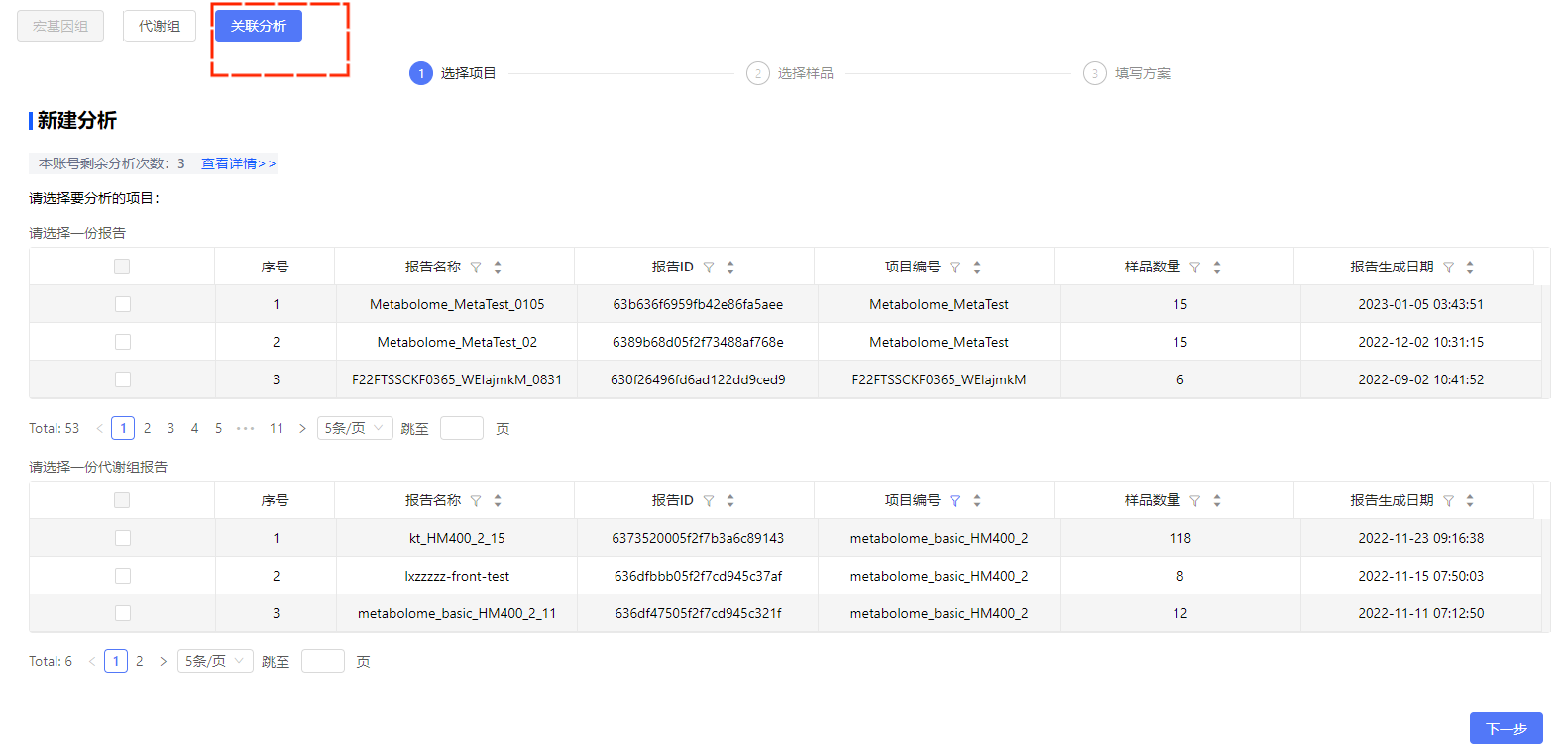Check the F22FTSSCKF0365_WEIajmkM_0831 row checkbox
This screenshot has height=756, width=1568.
pyautogui.click(x=123, y=379)
